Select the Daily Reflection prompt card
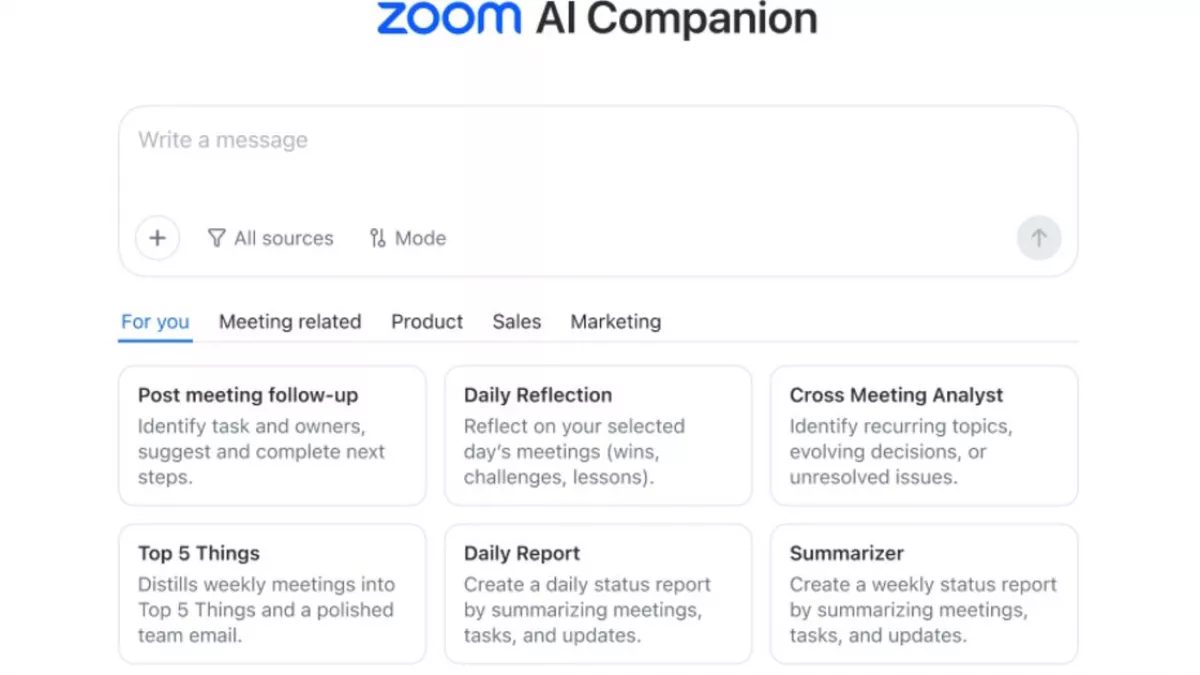The image size is (1200, 675). [x=598, y=435]
